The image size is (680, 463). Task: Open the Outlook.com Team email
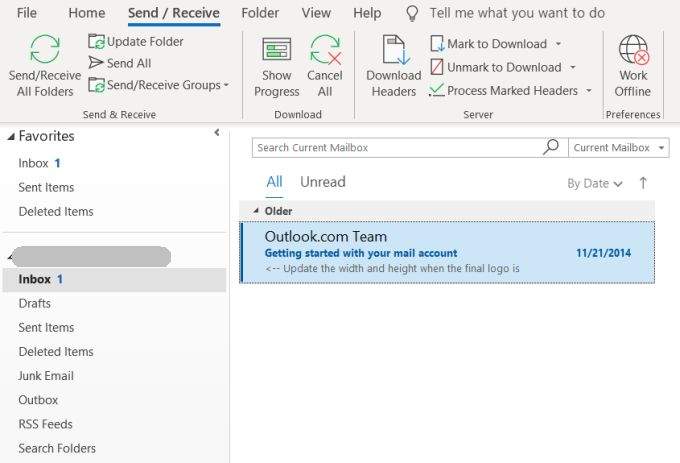point(448,252)
